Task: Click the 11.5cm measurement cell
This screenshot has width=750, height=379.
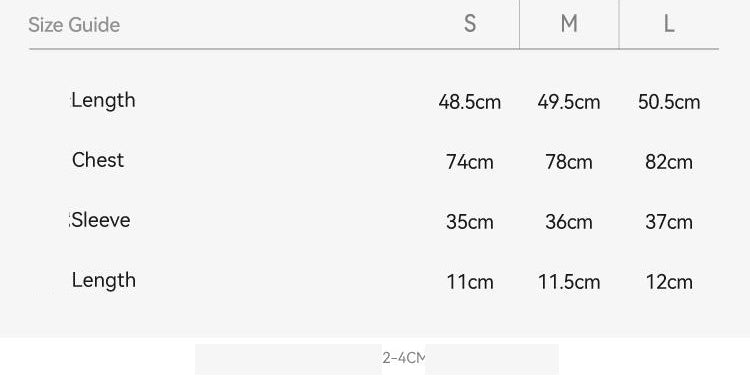Action: tap(569, 282)
